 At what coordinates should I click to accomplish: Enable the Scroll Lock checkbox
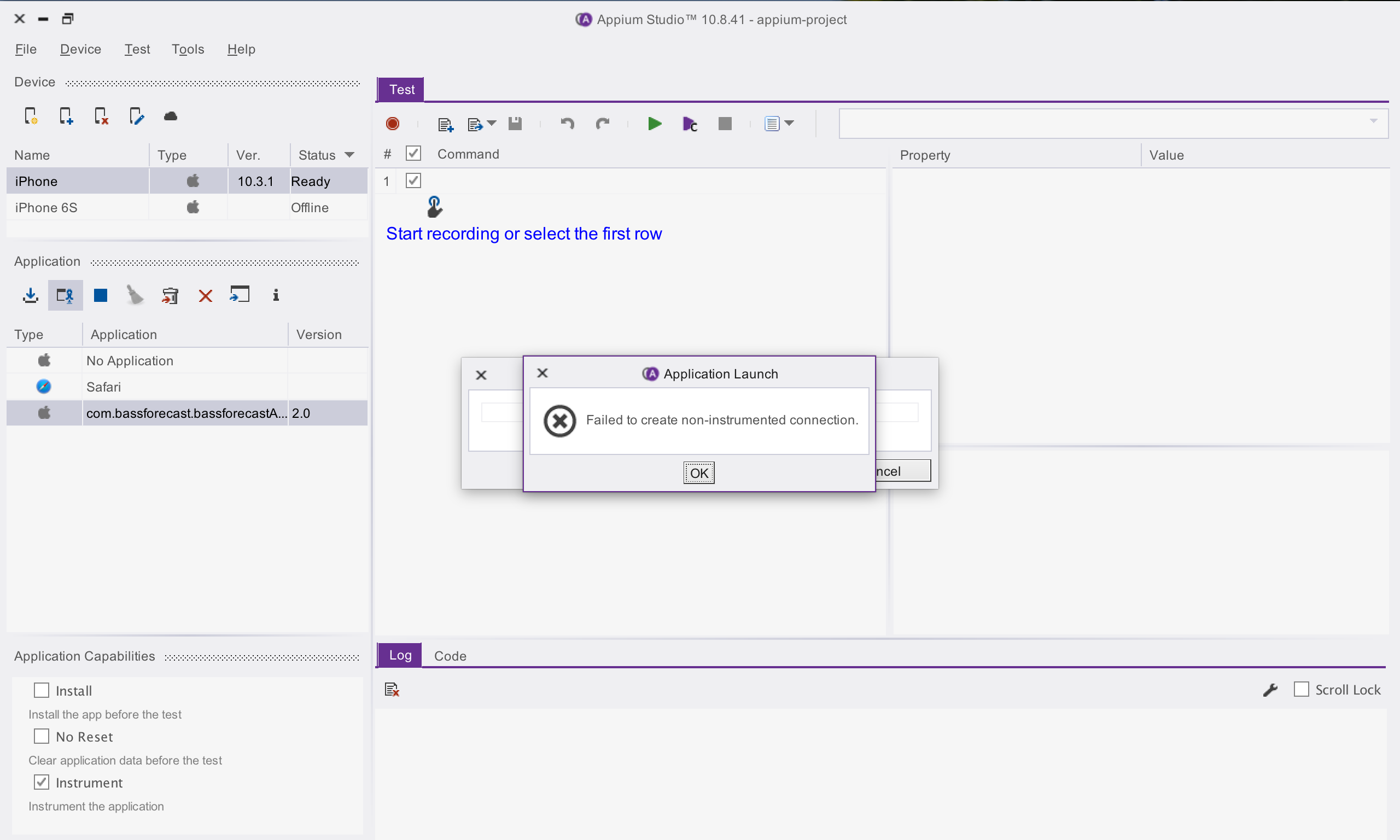(x=1301, y=689)
